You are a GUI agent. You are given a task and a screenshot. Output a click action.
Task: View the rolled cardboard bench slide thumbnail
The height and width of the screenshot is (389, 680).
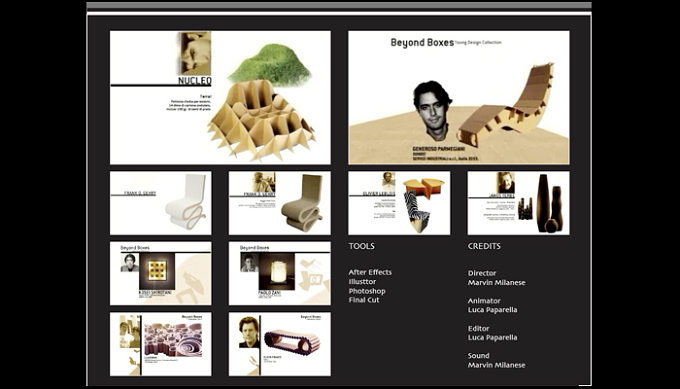[x=280, y=344]
